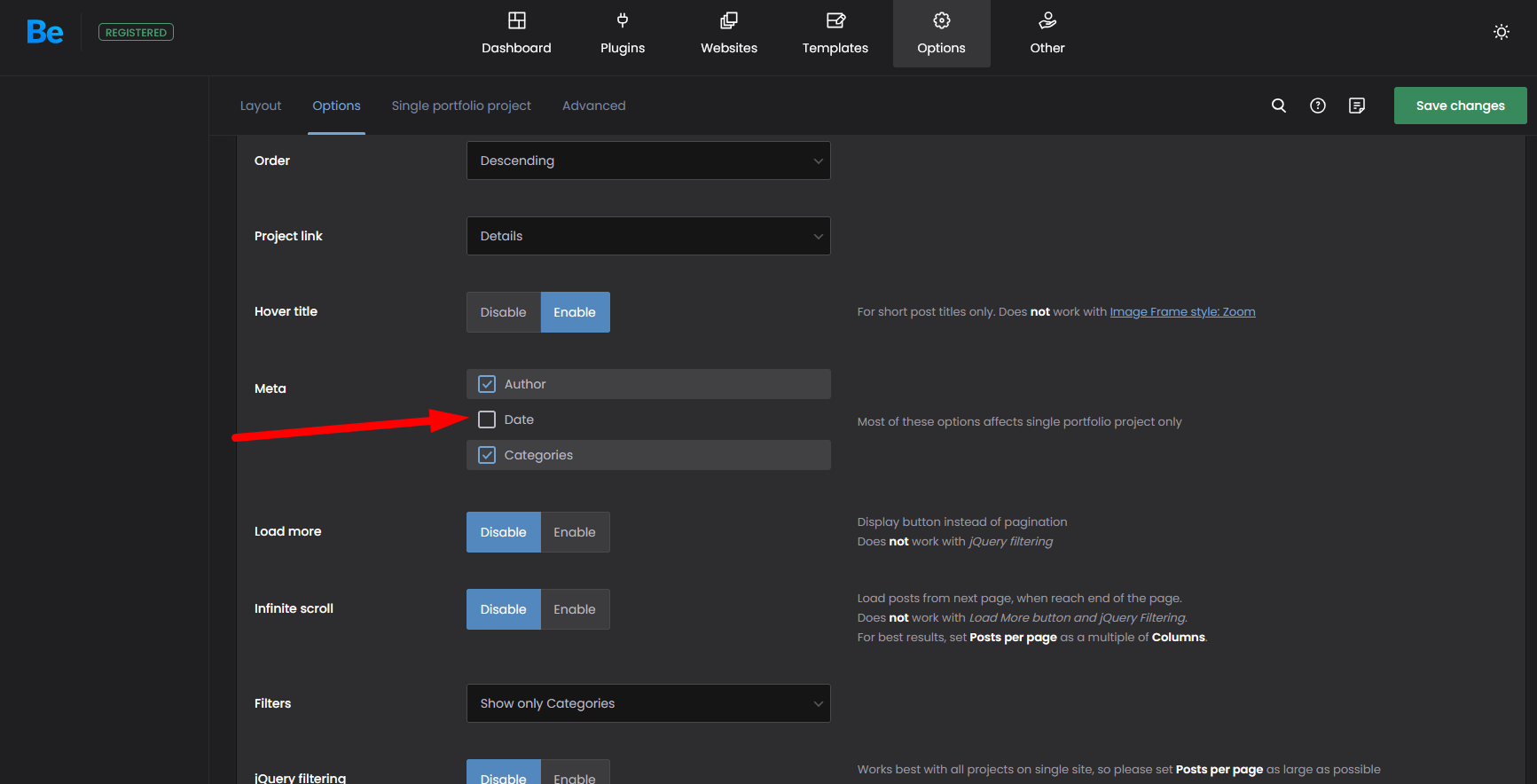Image resolution: width=1537 pixels, height=784 pixels.
Task: Click the Filters setting label
Action: tap(272, 703)
